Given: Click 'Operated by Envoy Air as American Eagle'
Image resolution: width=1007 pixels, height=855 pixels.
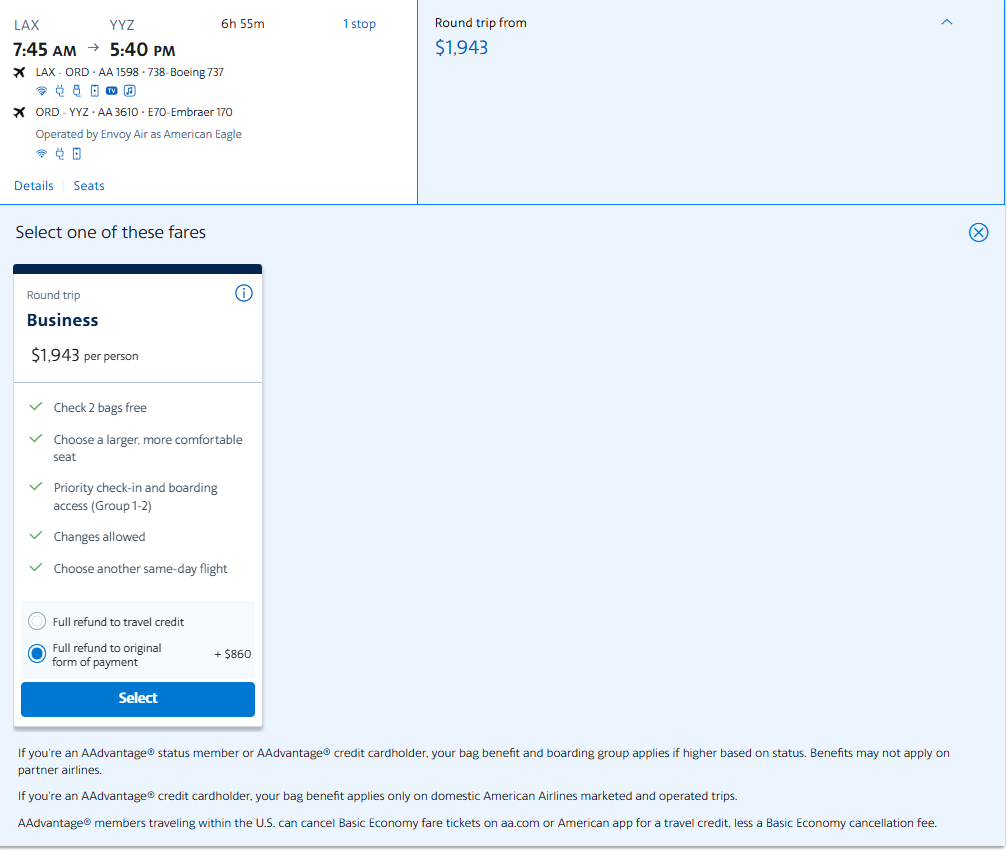Looking at the screenshot, I should point(139,134).
